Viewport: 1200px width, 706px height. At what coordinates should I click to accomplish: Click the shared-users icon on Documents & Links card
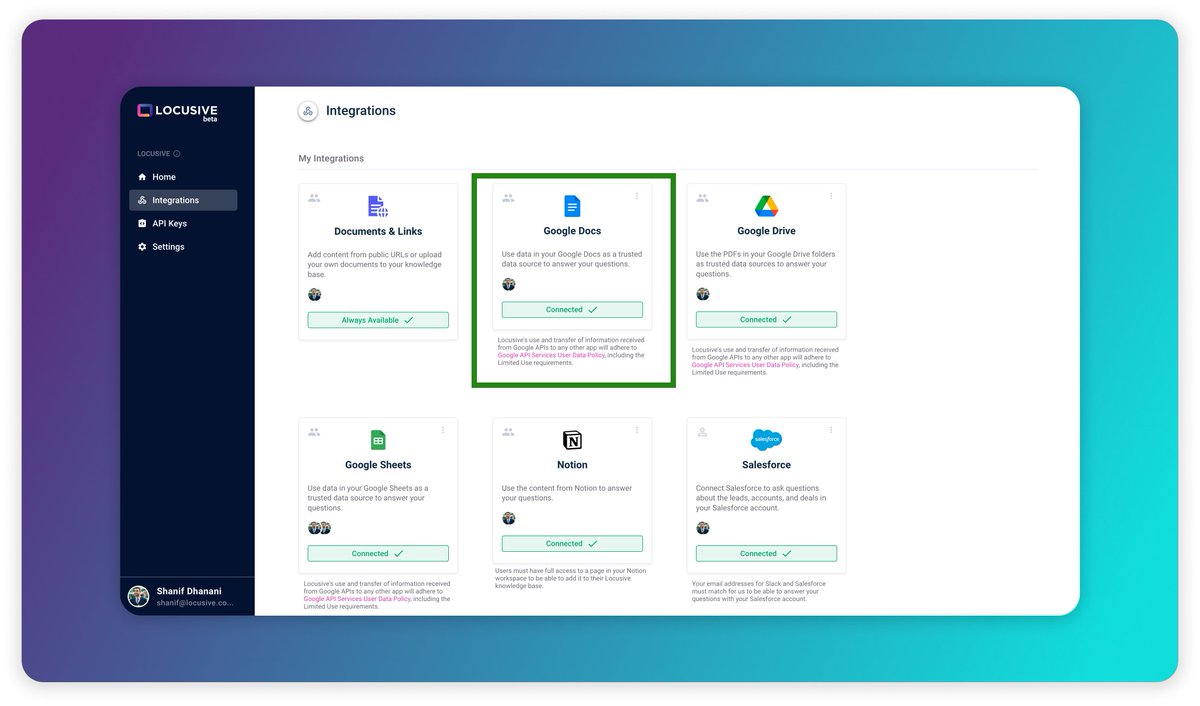coord(314,198)
